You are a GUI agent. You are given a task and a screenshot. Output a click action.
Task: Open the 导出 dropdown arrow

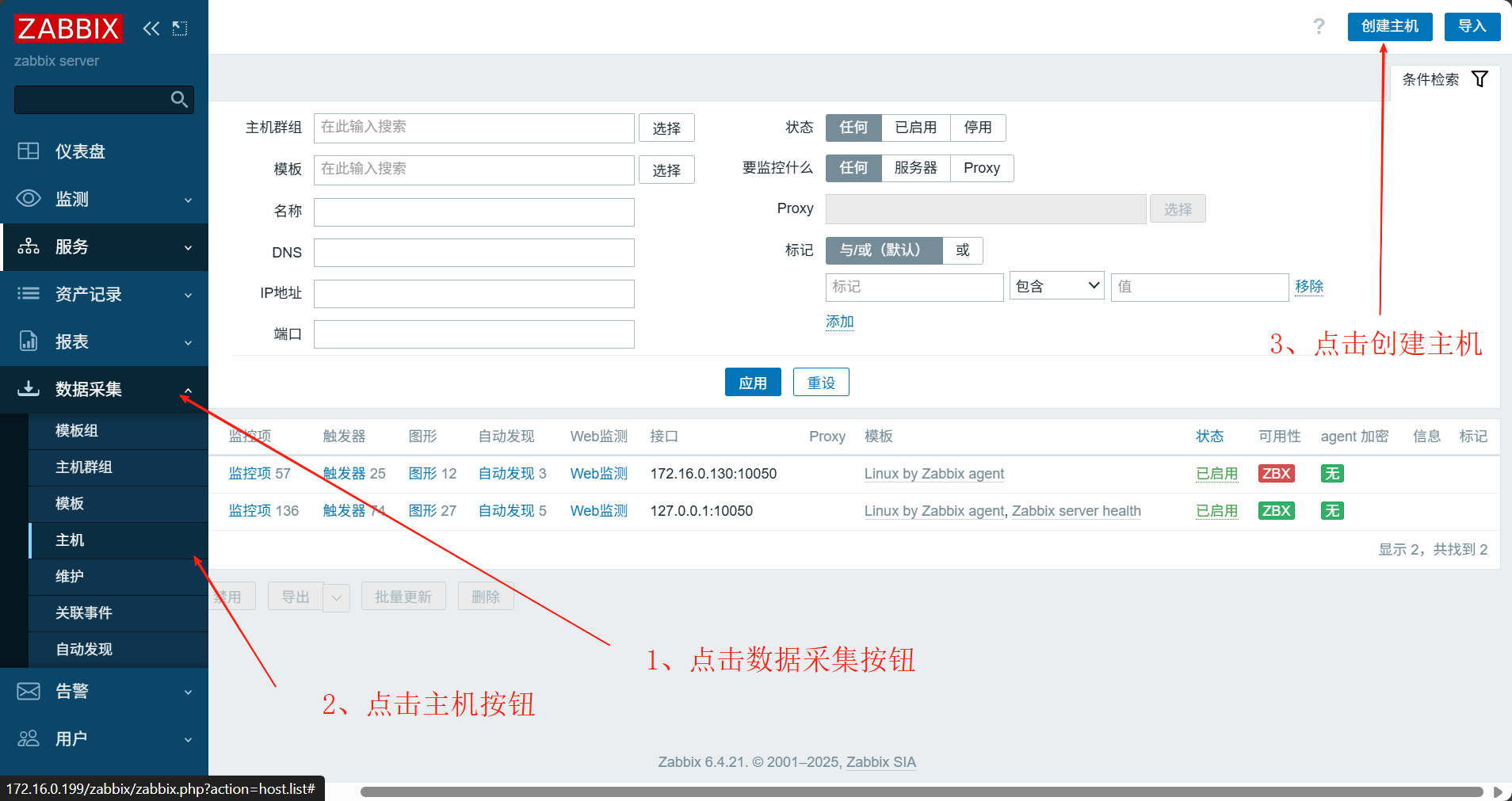tap(336, 597)
